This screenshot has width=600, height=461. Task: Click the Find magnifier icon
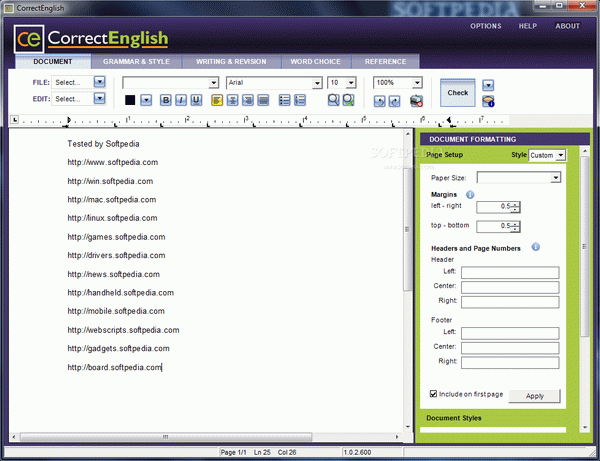333,100
